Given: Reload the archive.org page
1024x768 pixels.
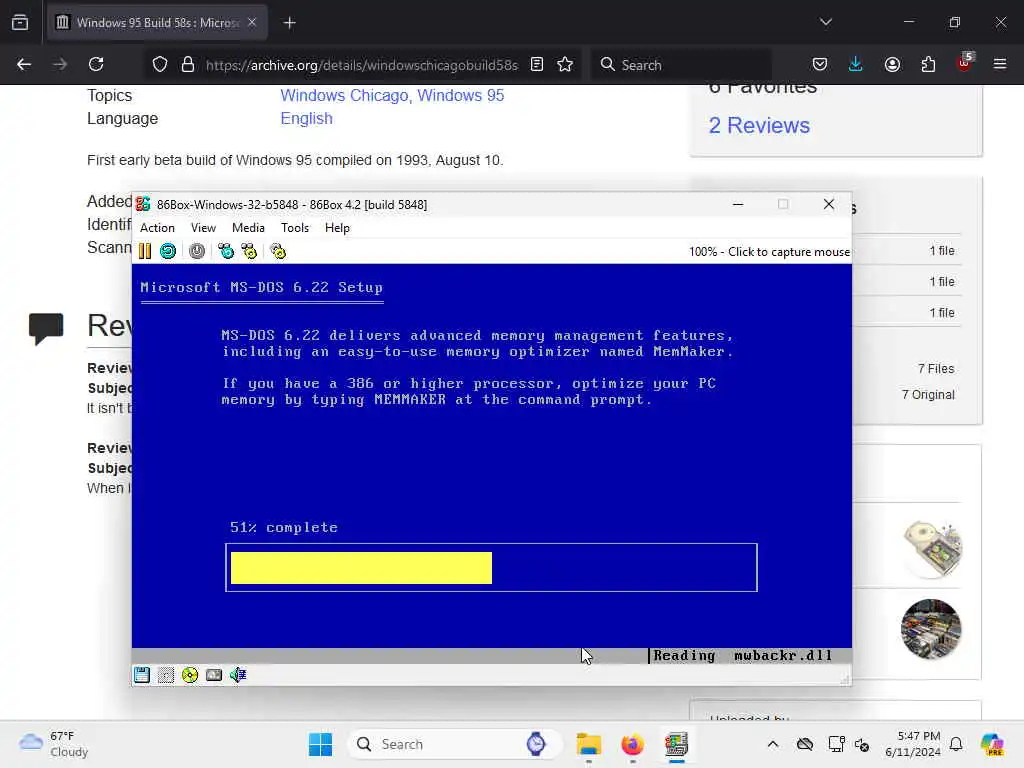Looking at the screenshot, I should (96, 65).
